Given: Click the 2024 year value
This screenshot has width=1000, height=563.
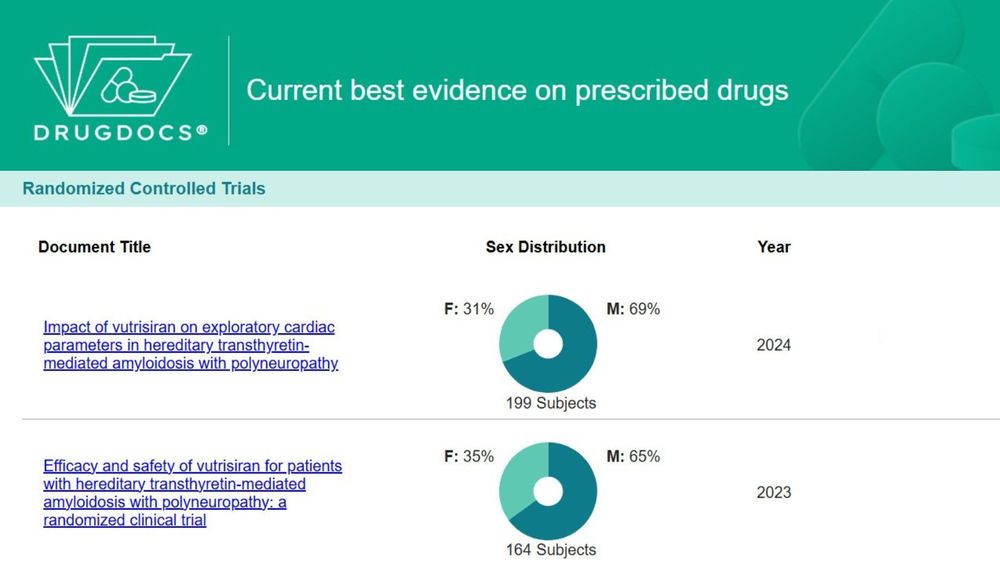Looking at the screenshot, I should tap(774, 345).
